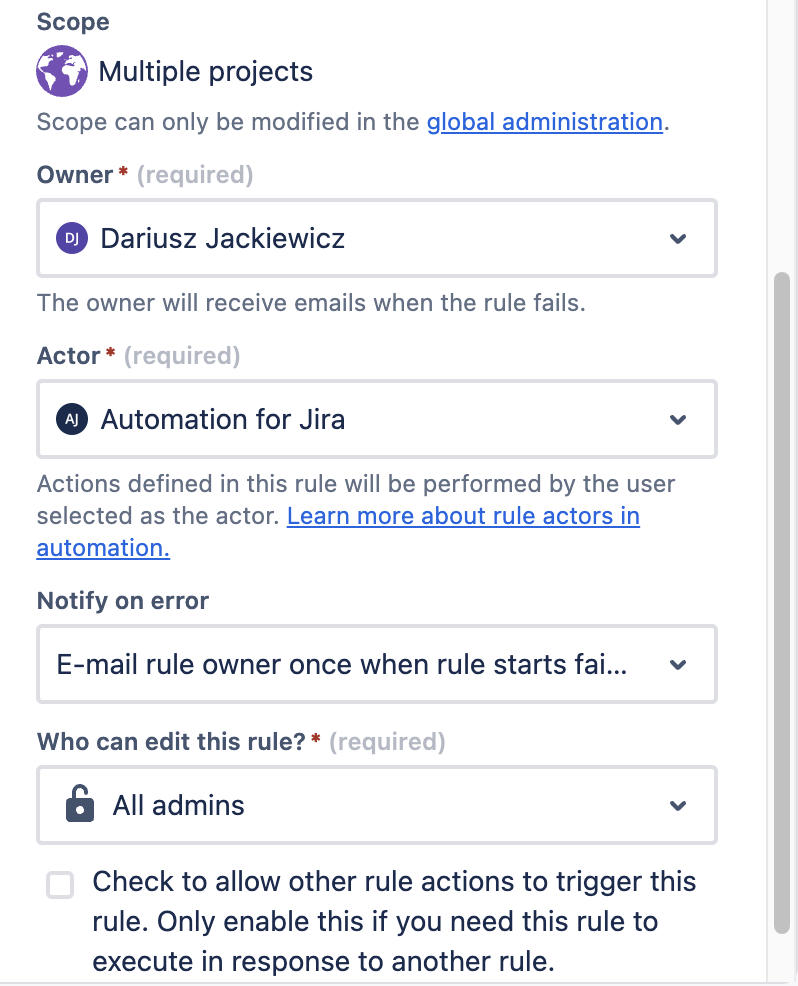Expand the Who can edit this rule dropdown
The image size is (798, 986).
click(678, 804)
